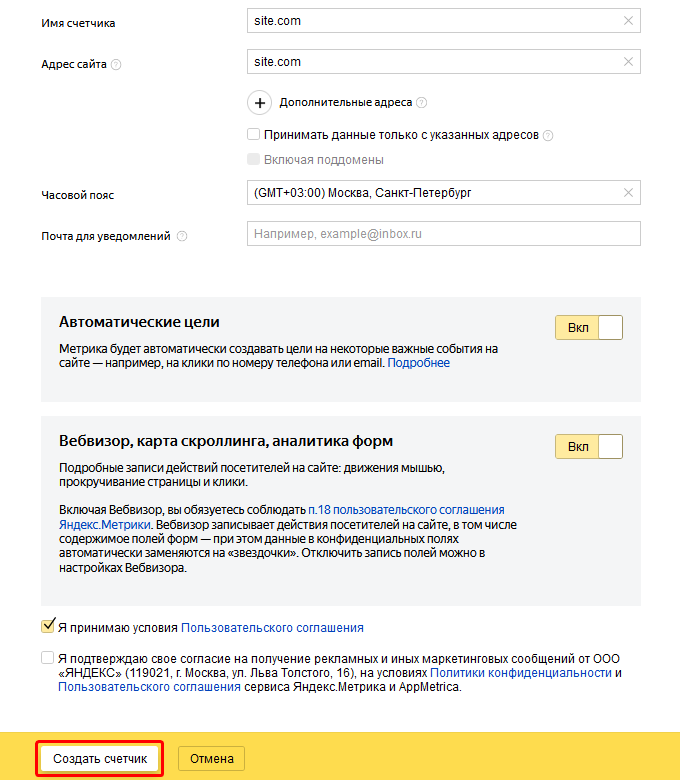Open the Подробнее link about auto goals
The image size is (680, 780).
pyautogui.click(x=418, y=363)
